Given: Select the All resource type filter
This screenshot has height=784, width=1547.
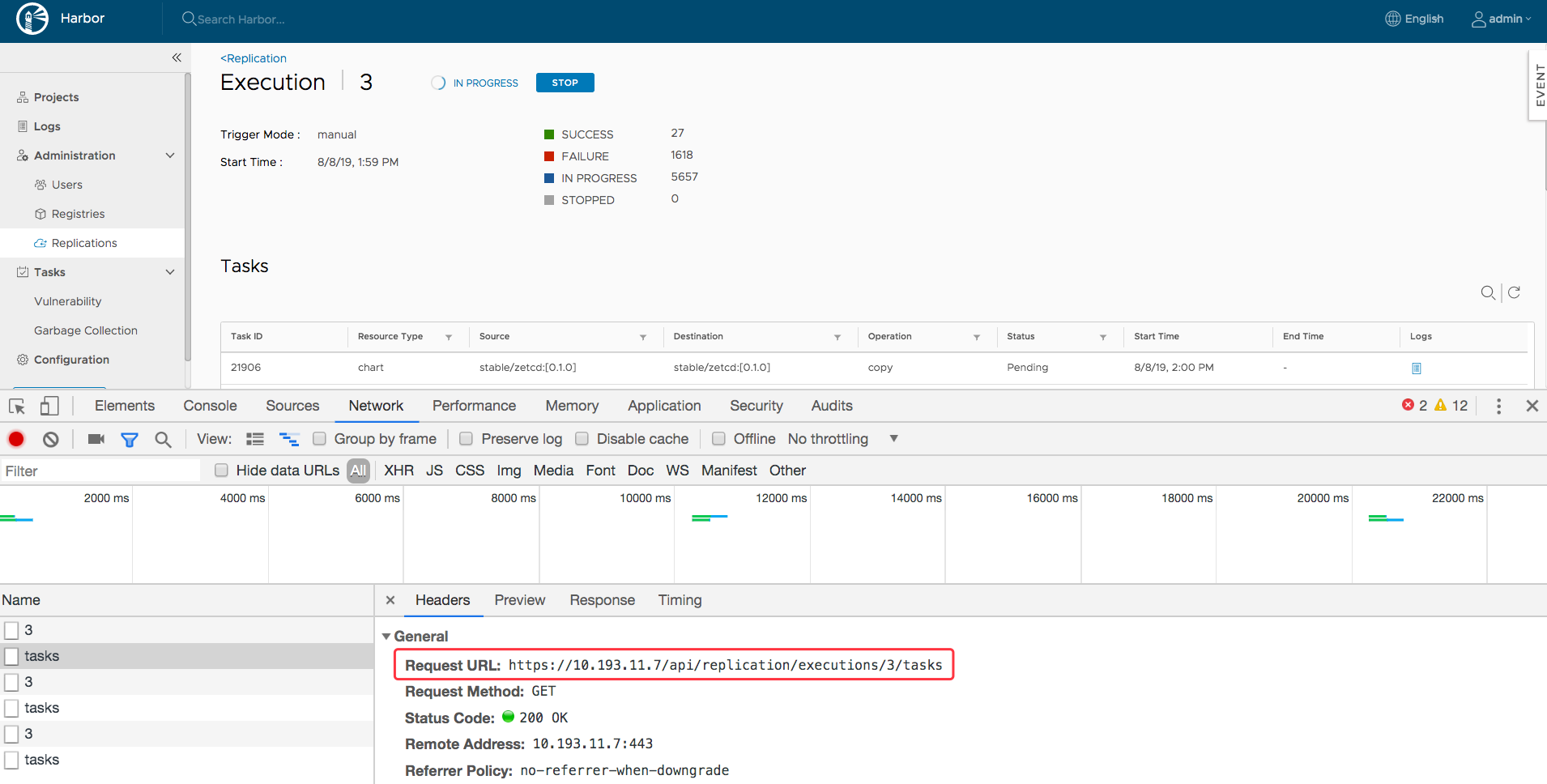Looking at the screenshot, I should [x=358, y=471].
